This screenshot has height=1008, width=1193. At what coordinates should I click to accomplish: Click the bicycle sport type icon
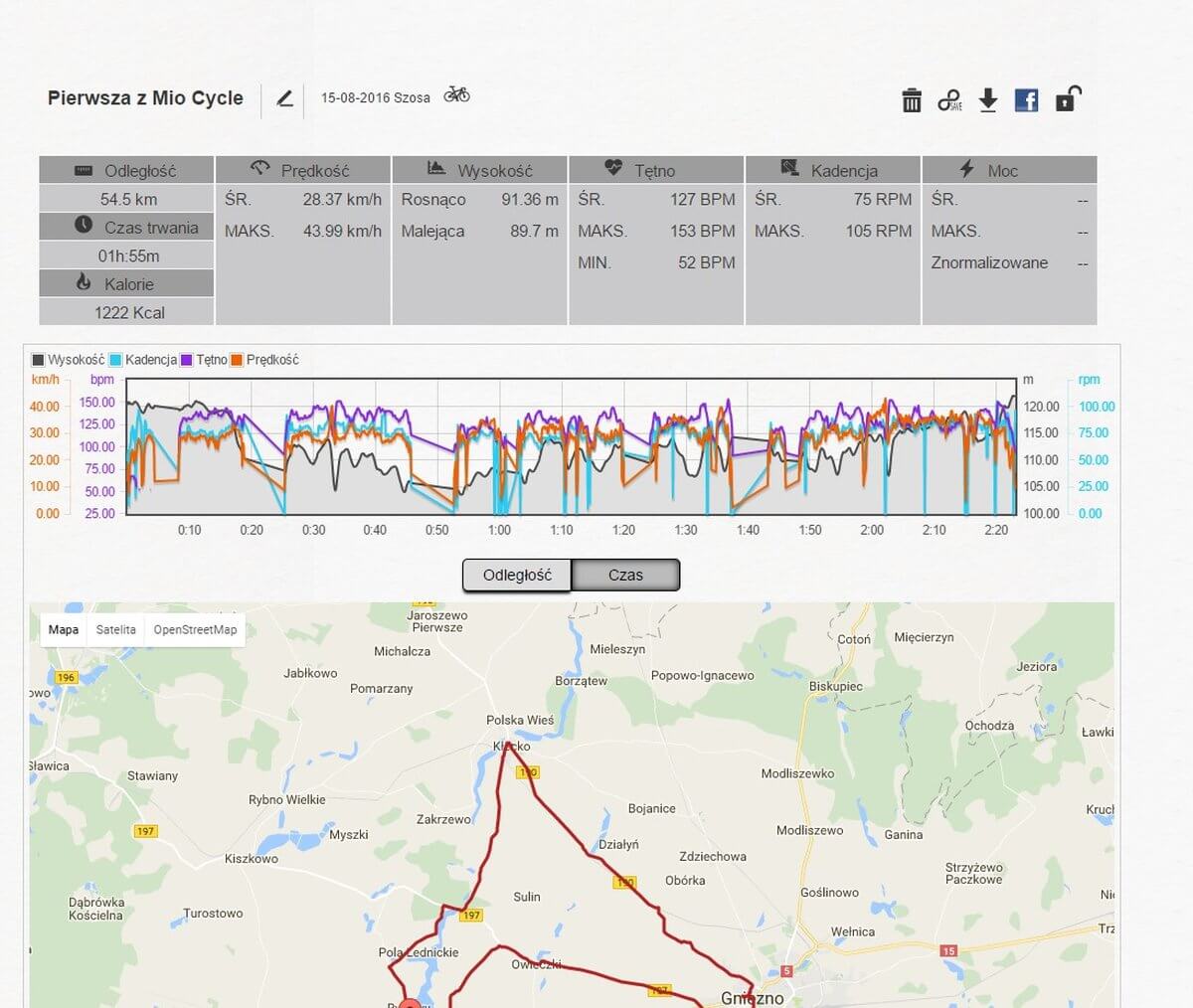[x=457, y=95]
